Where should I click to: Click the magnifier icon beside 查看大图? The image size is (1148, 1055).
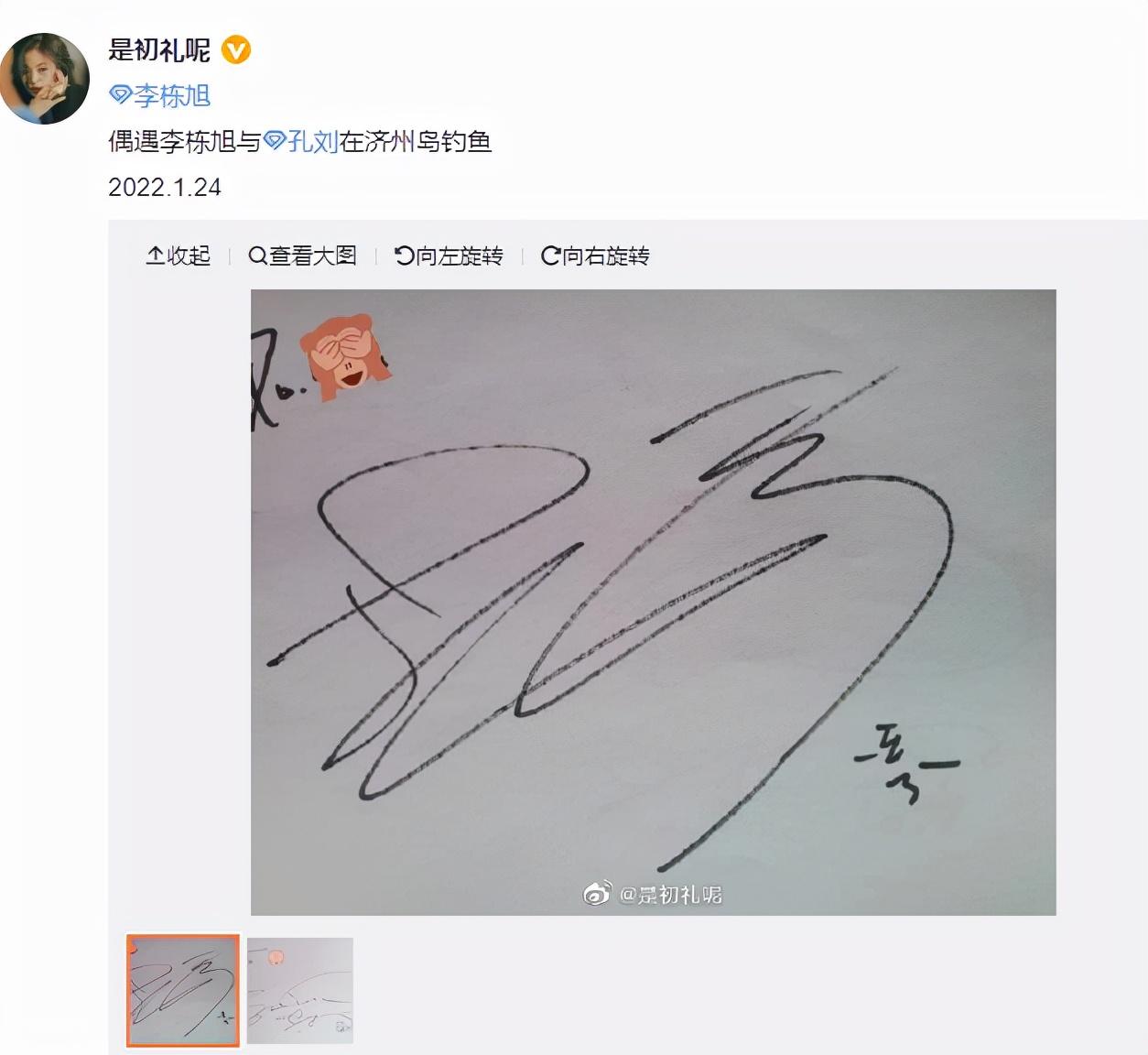pyautogui.click(x=258, y=256)
